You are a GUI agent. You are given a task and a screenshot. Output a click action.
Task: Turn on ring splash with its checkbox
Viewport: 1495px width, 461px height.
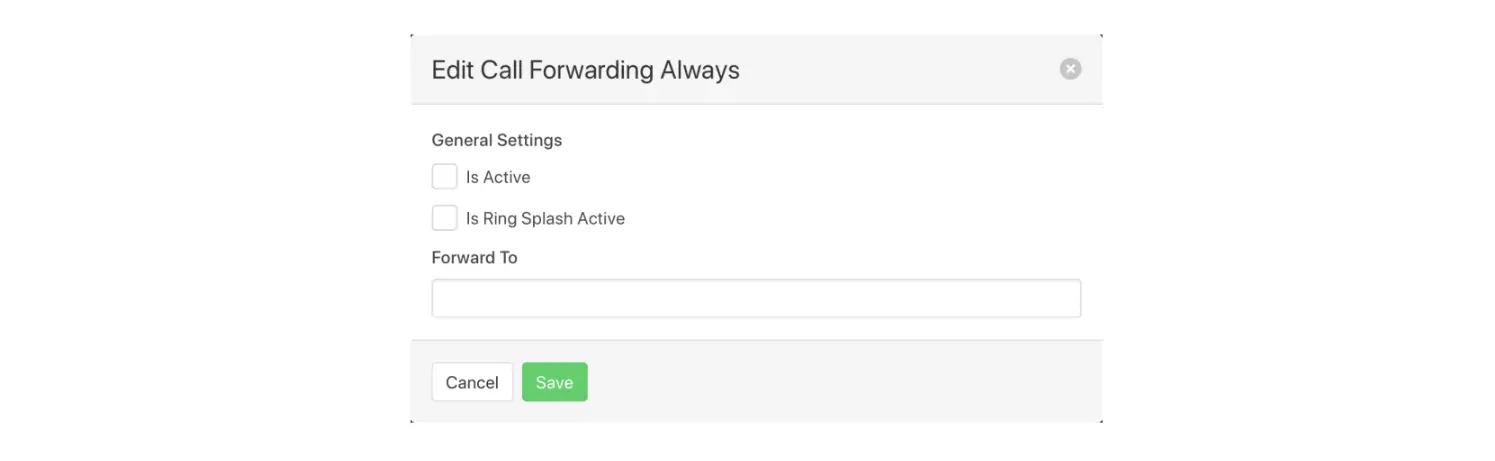[x=445, y=218]
